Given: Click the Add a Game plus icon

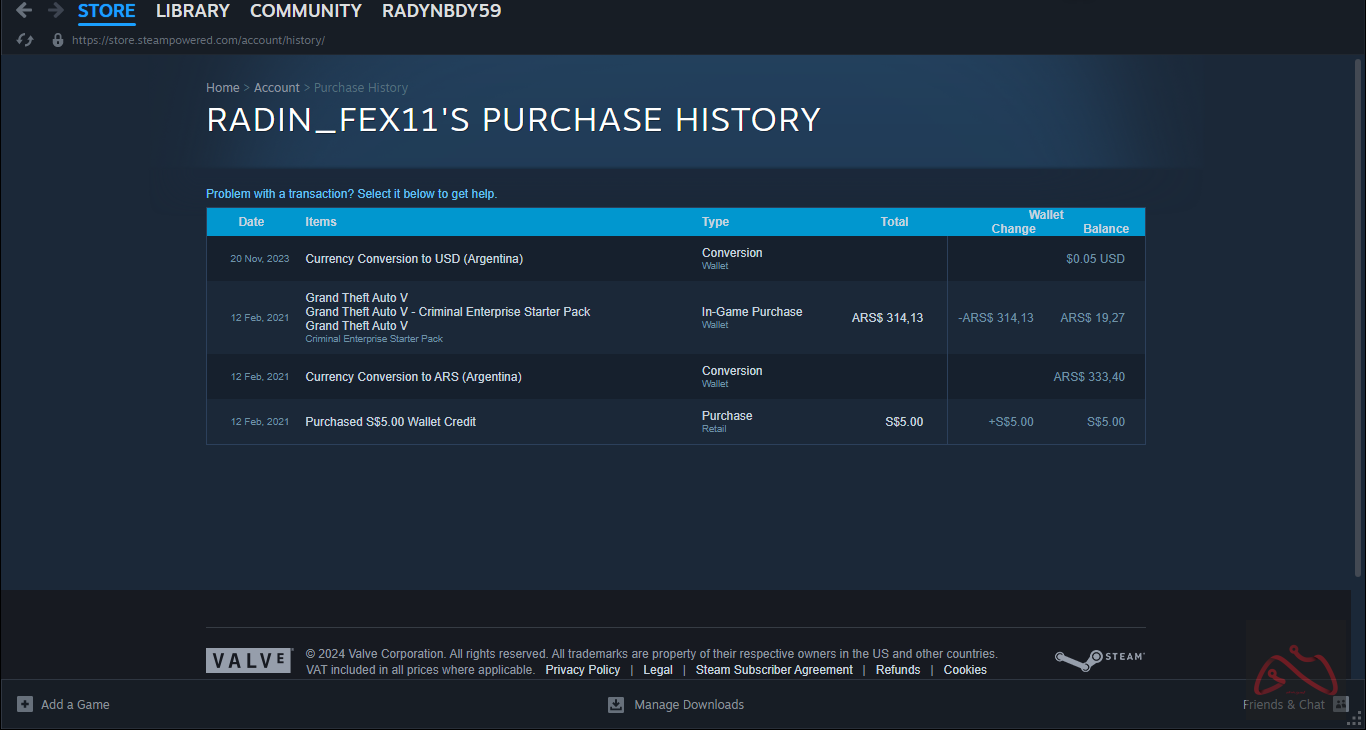Looking at the screenshot, I should 25,704.
